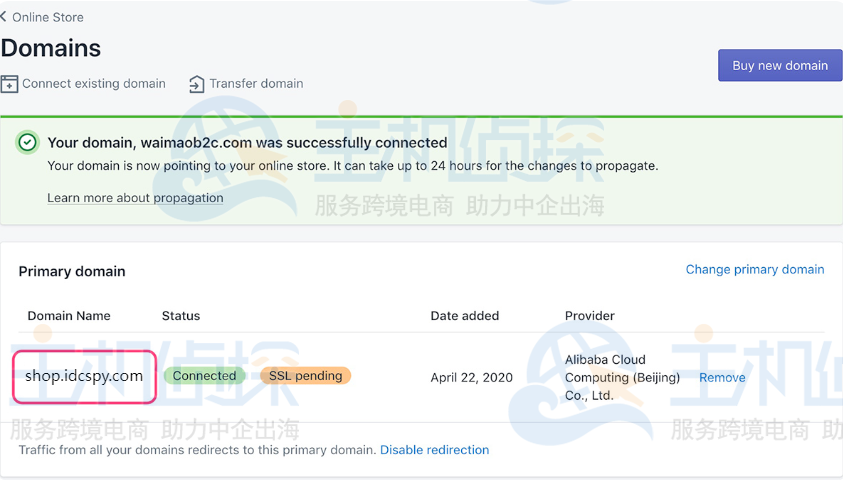Go back via Online Store breadcrumb text
Image resolution: width=843 pixels, height=480 pixels.
tap(48, 17)
